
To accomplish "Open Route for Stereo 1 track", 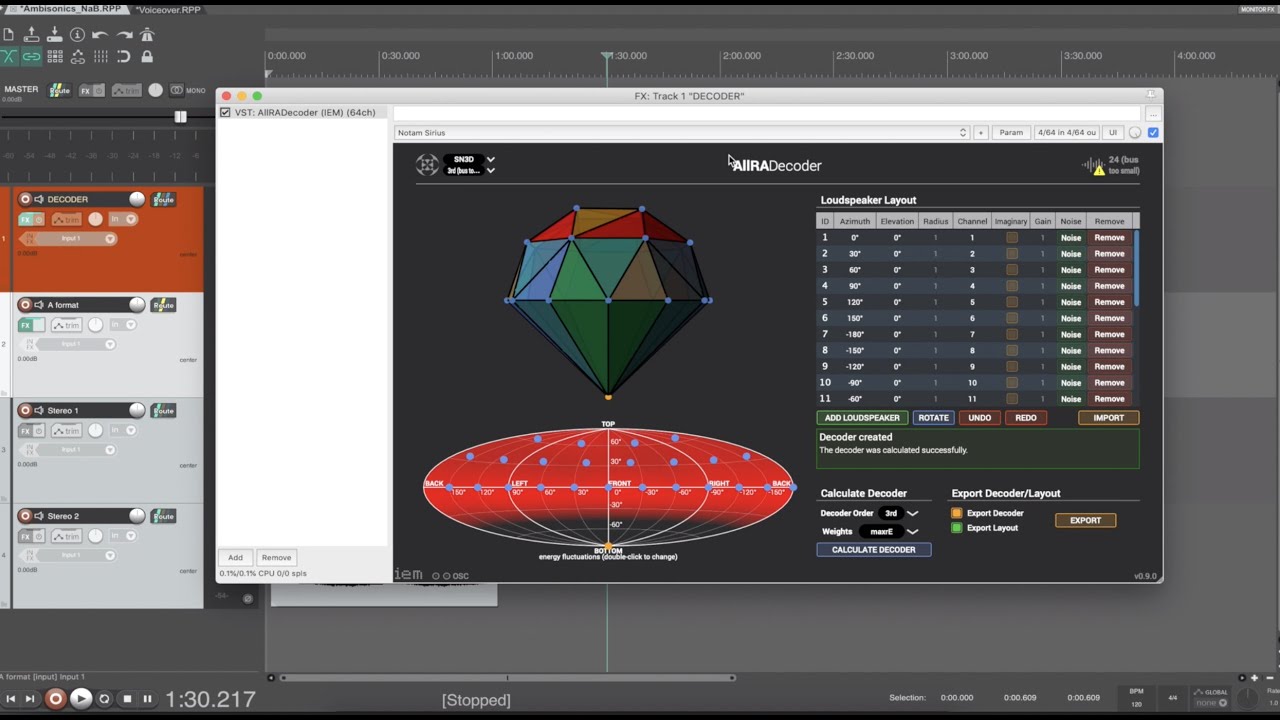I will 163,411.
